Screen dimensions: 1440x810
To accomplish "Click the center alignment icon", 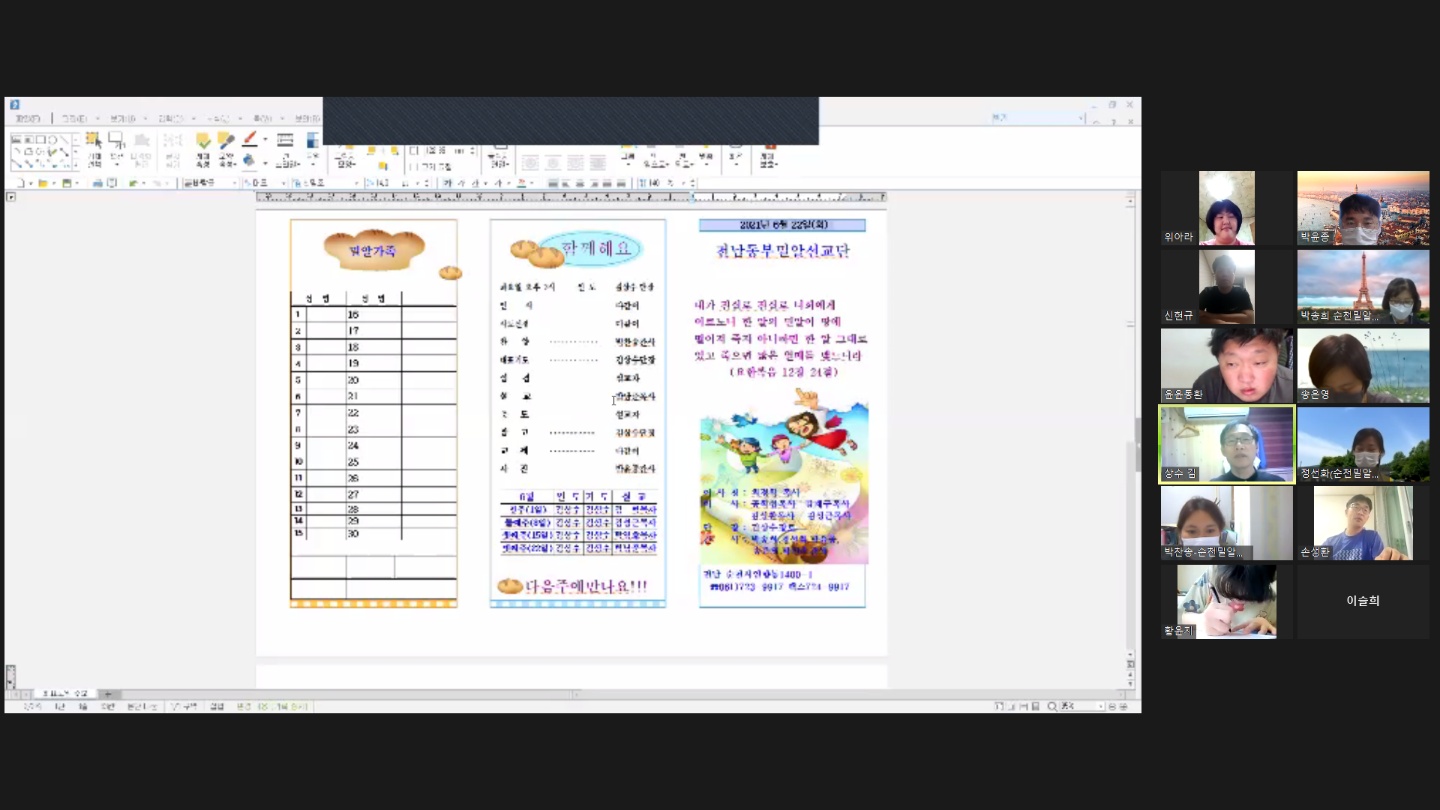I will (x=580, y=183).
